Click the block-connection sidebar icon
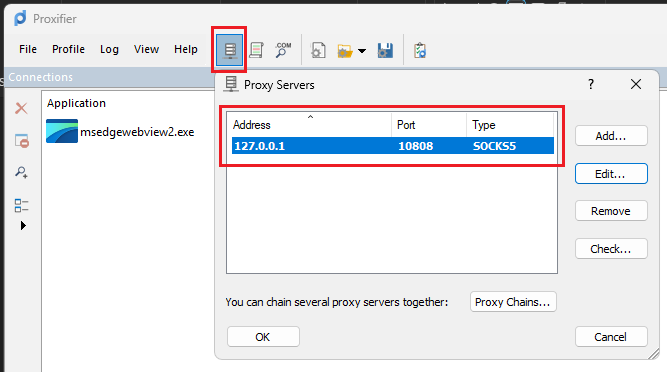 (x=22, y=141)
